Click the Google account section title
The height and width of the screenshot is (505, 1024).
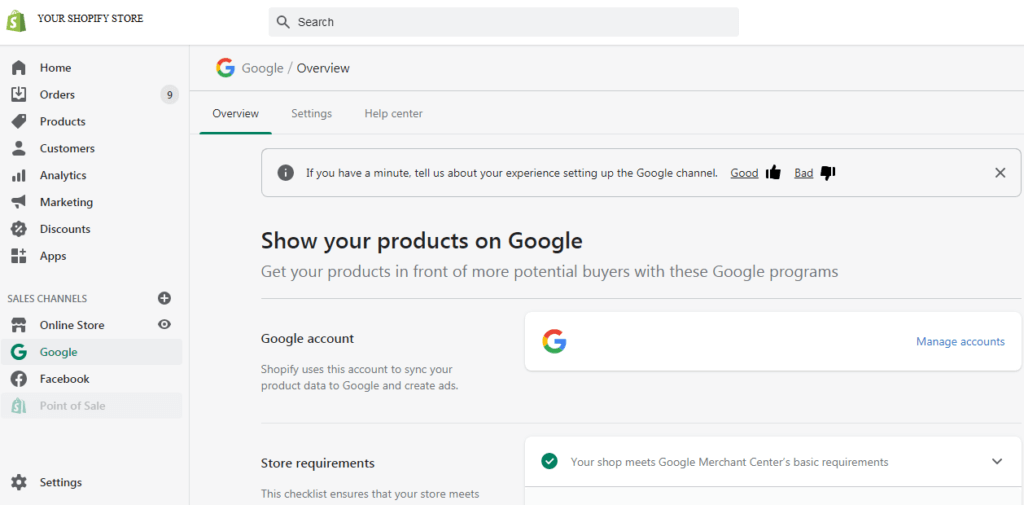pyautogui.click(x=307, y=338)
